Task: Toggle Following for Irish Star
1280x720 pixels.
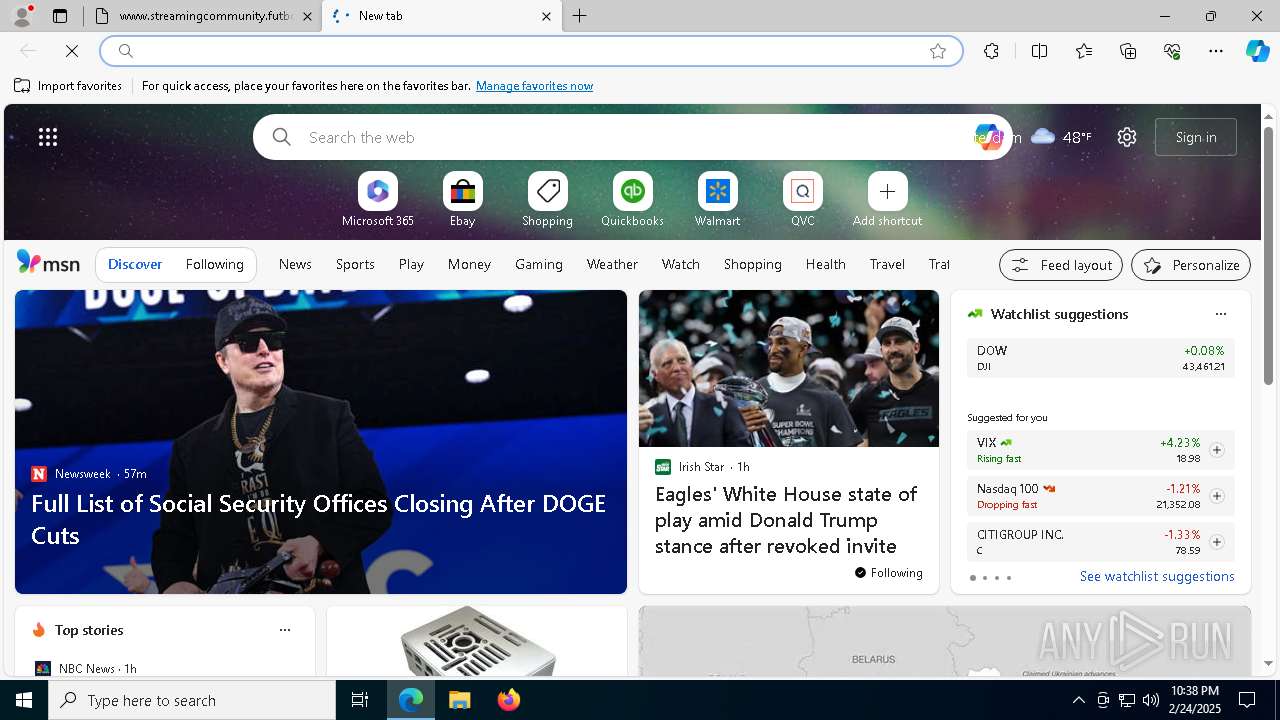Action: 888,573
